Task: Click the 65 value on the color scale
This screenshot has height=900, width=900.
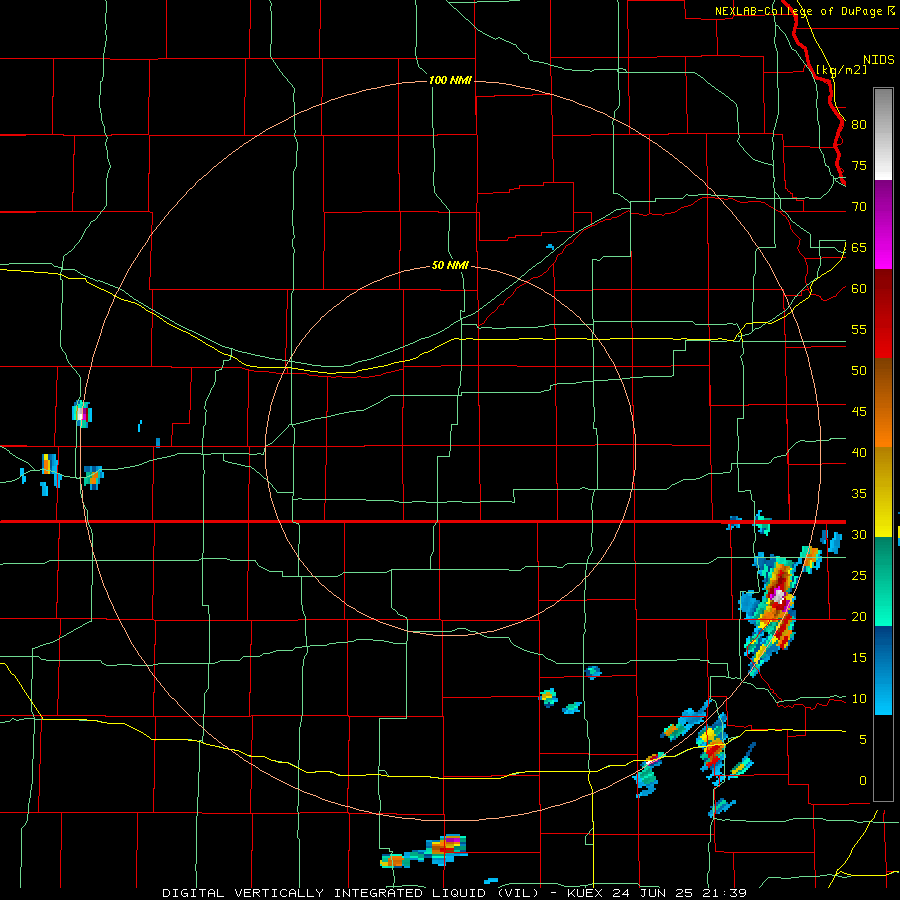Action: [x=859, y=247]
